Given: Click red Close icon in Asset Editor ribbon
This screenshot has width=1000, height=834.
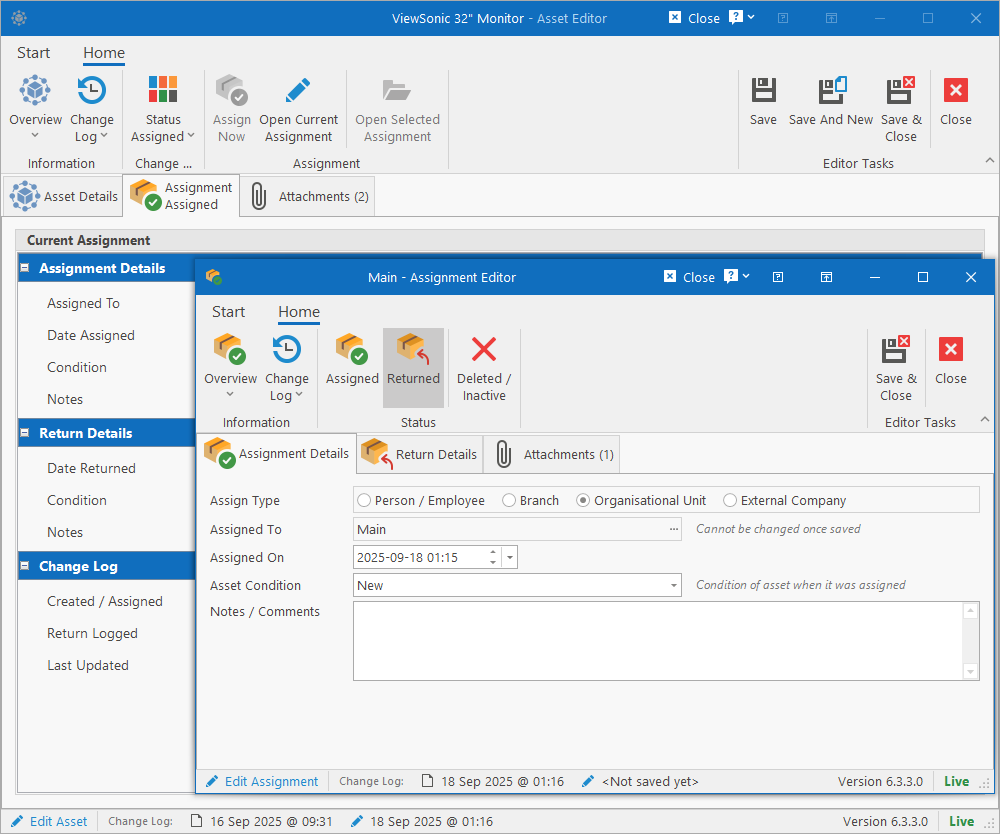Looking at the screenshot, I should pos(955,90).
